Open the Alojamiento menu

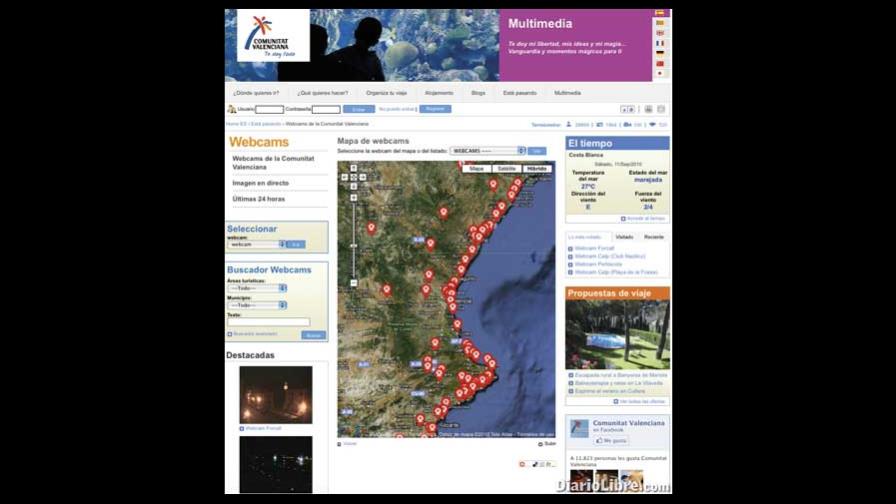(x=439, y=93)
